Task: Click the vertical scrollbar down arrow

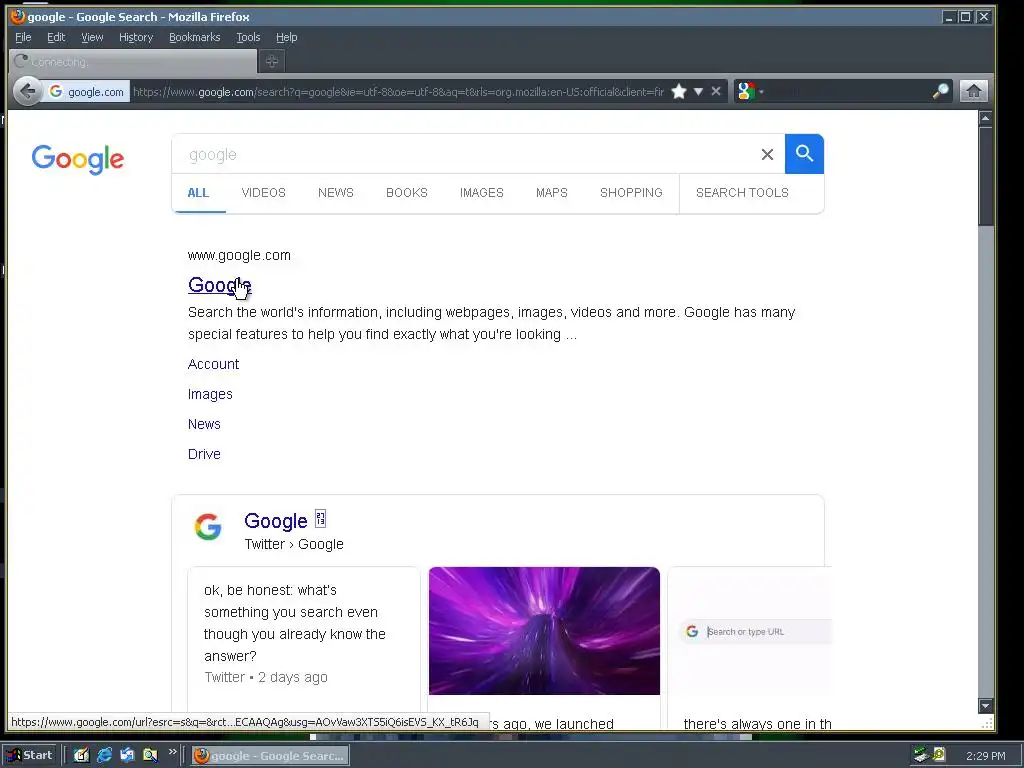Action: 985,705
